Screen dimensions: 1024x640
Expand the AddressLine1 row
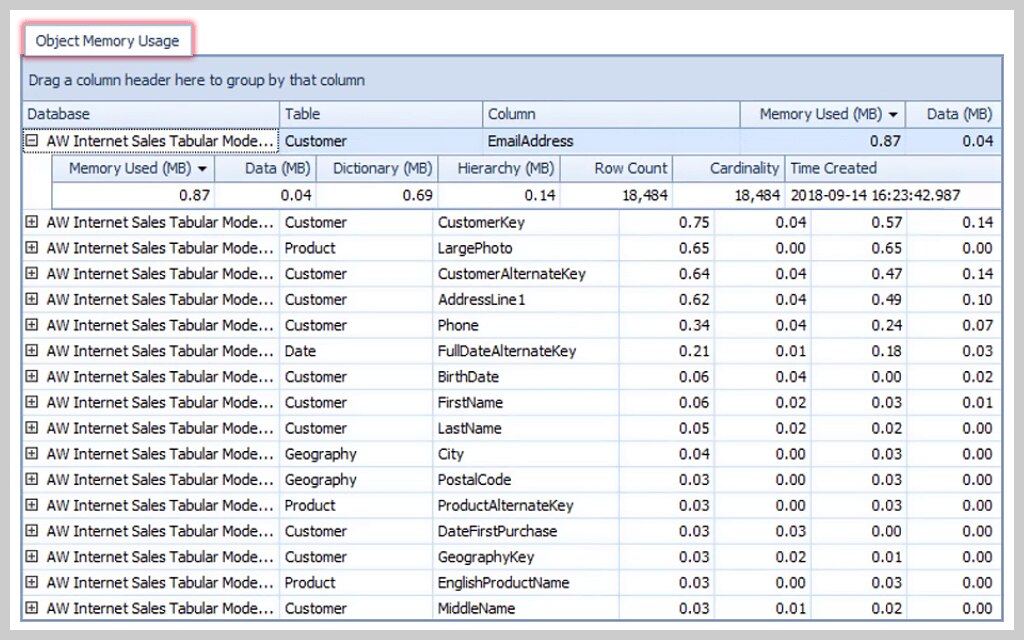pos(31,299)
